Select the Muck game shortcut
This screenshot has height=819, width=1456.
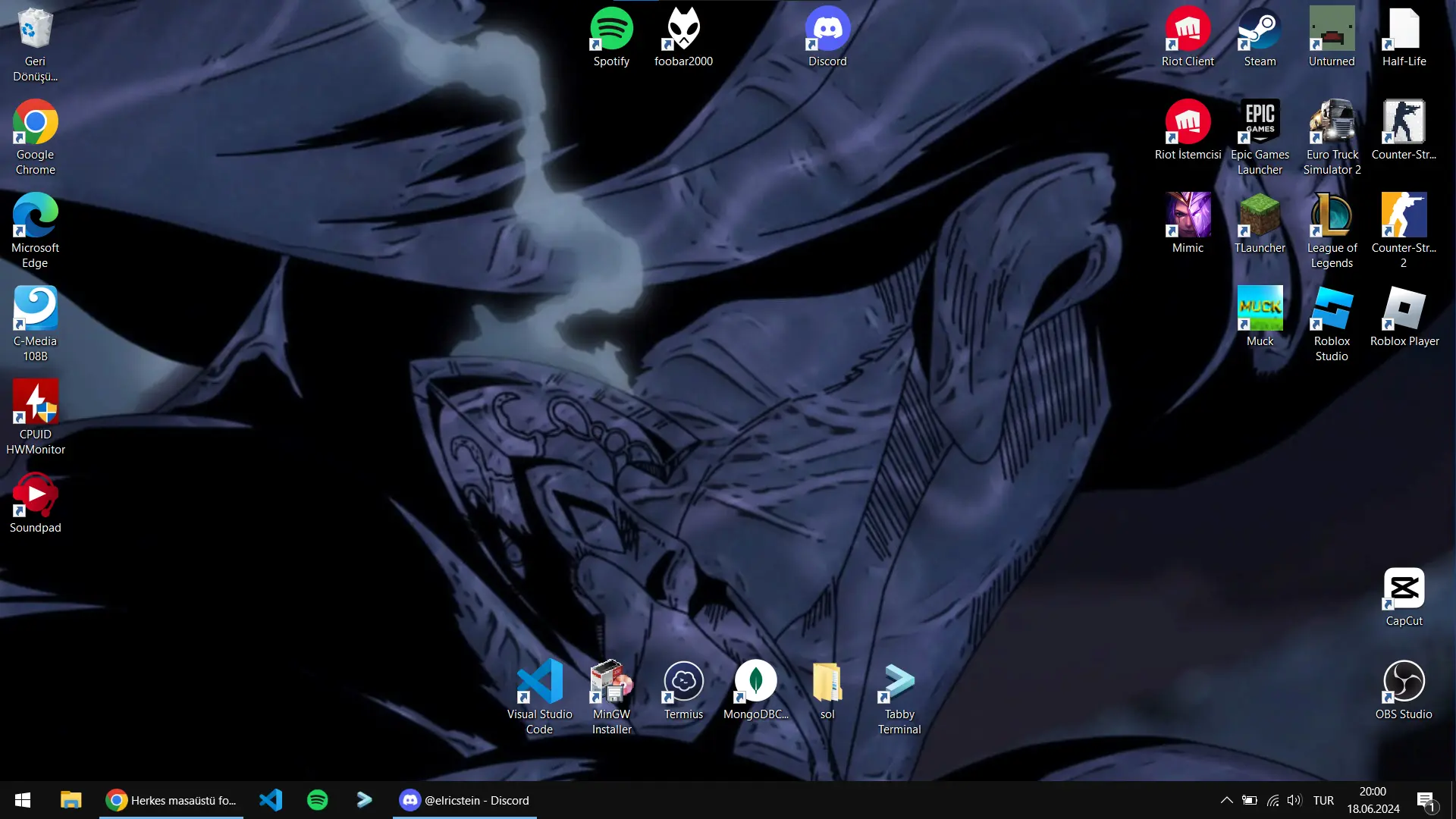click(1260, 316)
